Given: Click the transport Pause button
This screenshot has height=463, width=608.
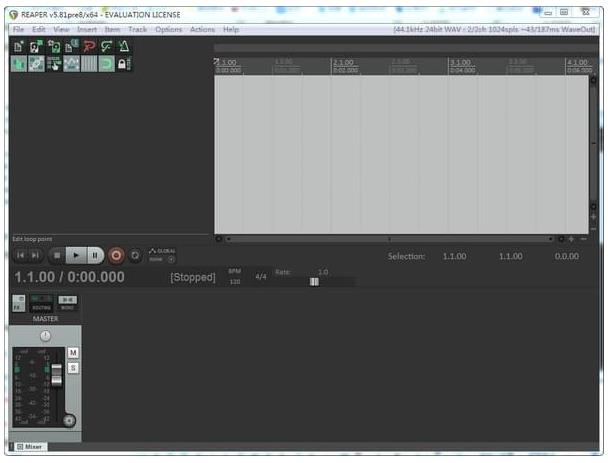Looking at the screenshot, I should (95, 255).
